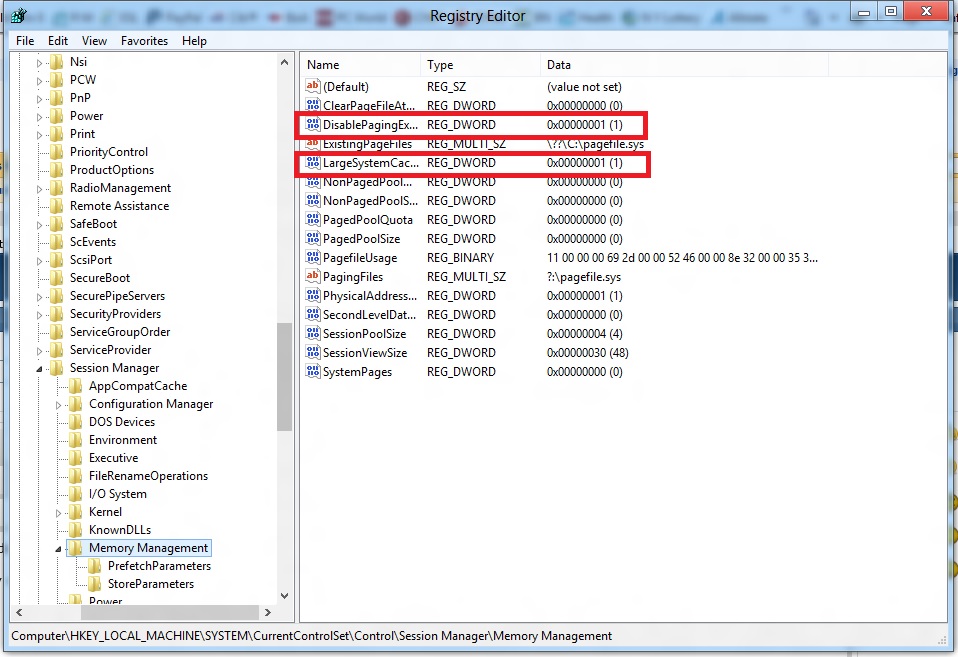Click the Registry Editor title bar icon
Viewport: 958px width, 657px height.
tap(18, 15)
